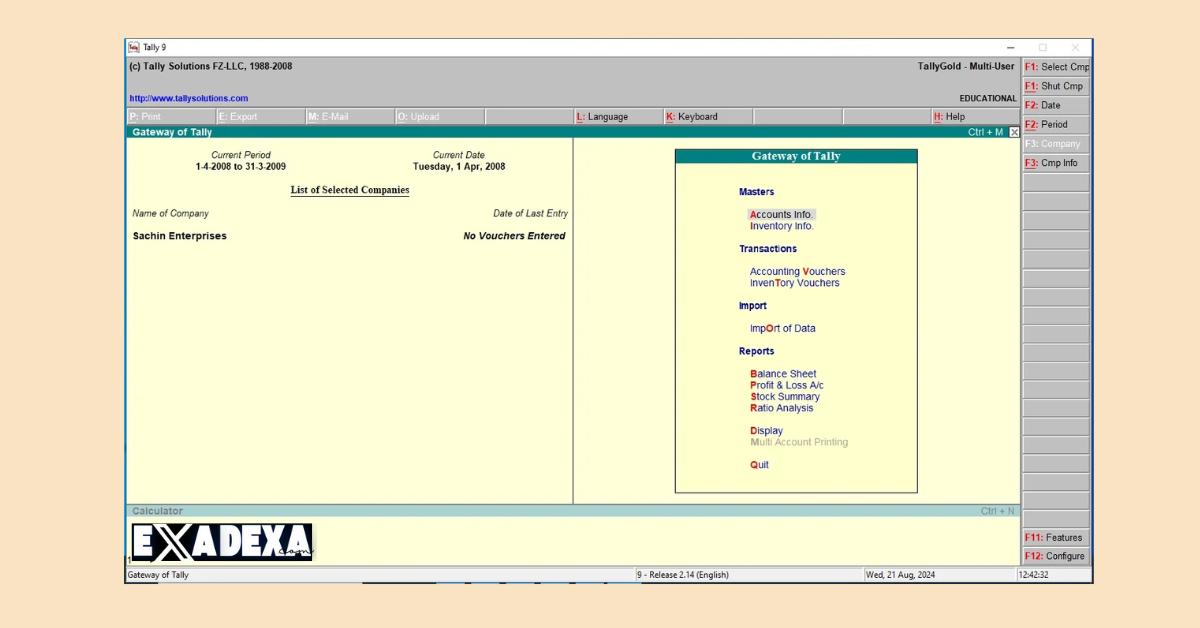Open F12 Configure settings
This screenshot has width=1200, height=628.
[1055, 555]
